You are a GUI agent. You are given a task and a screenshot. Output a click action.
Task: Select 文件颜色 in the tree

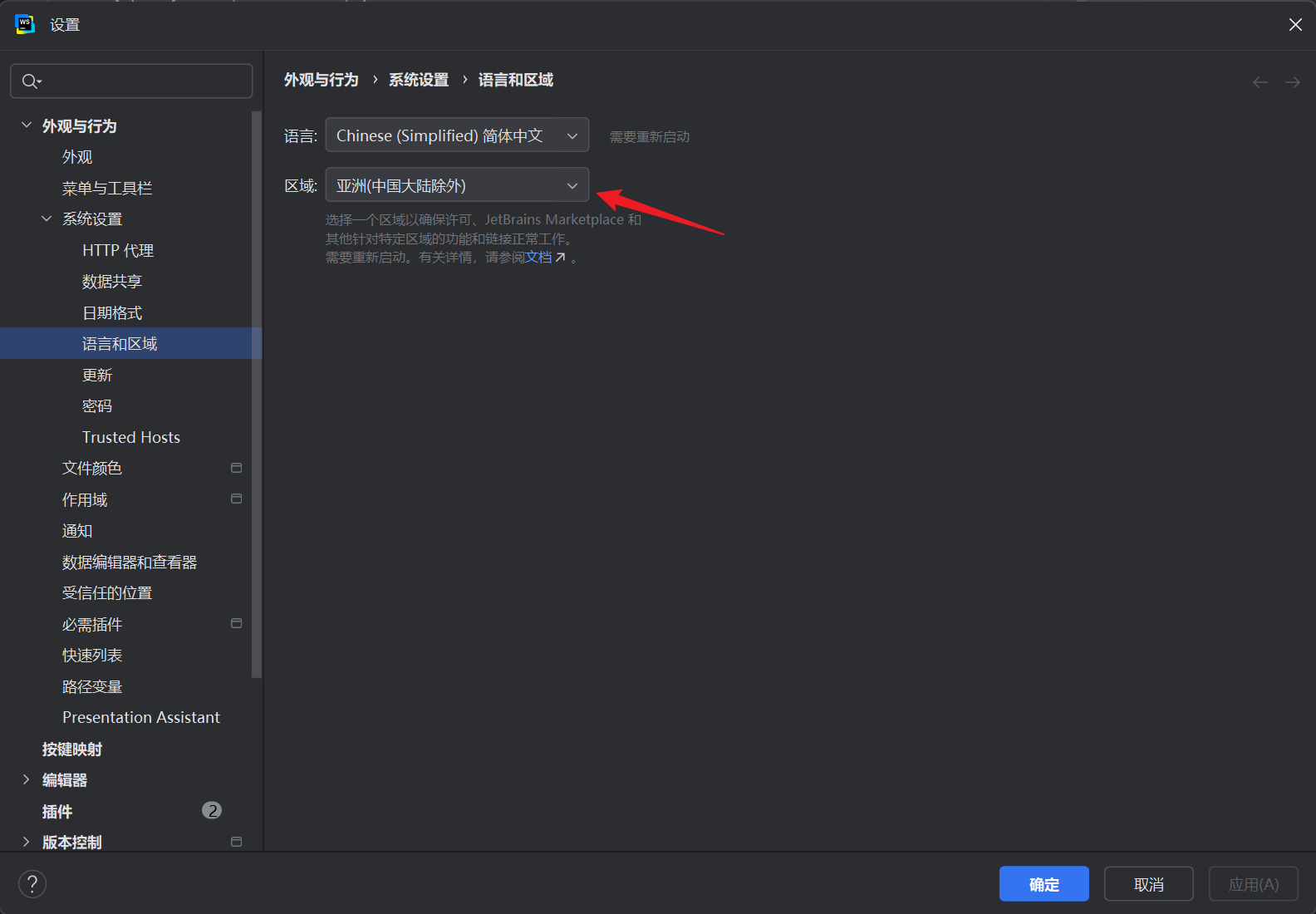pyautogui.click(x=92, y=468)
